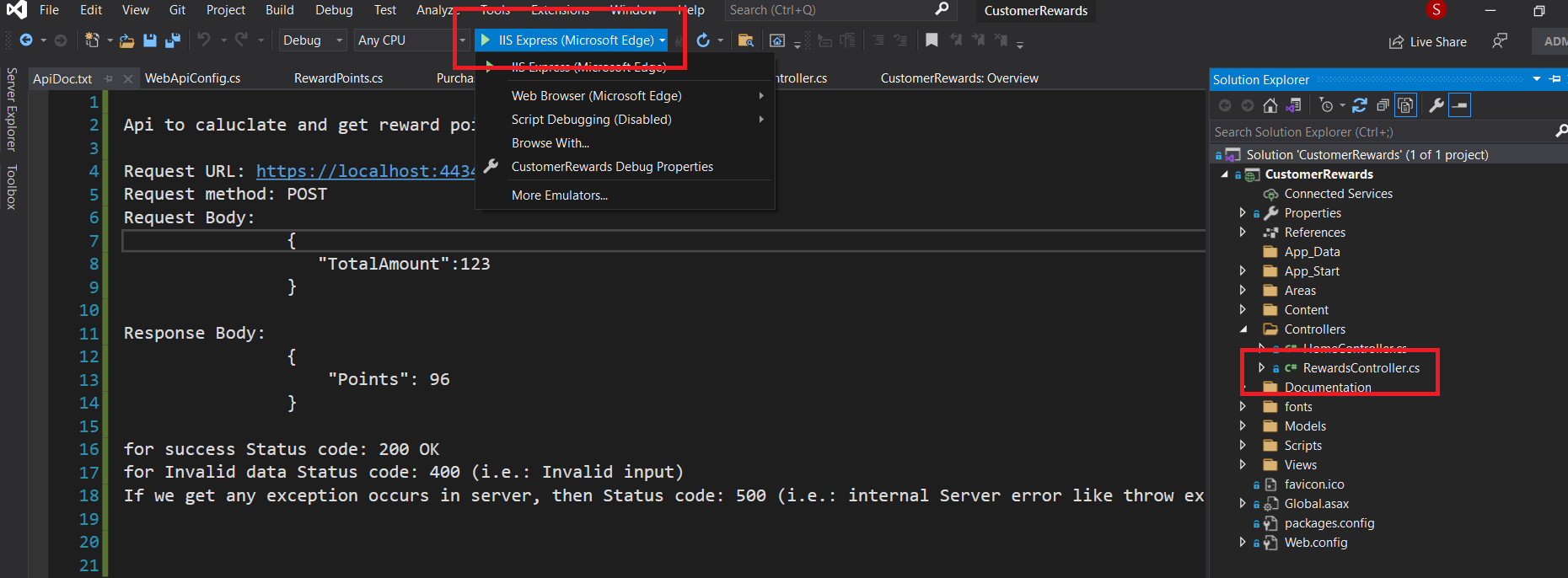Expand the Models folder
This screenshot has height=578, width=1568.
point(1243,426)
